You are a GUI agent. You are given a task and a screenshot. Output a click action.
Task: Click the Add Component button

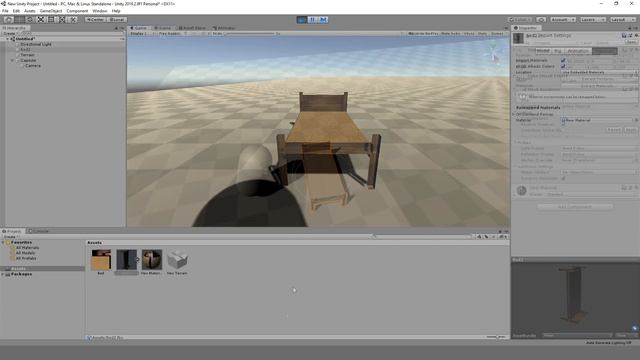(x=575, y=207)
